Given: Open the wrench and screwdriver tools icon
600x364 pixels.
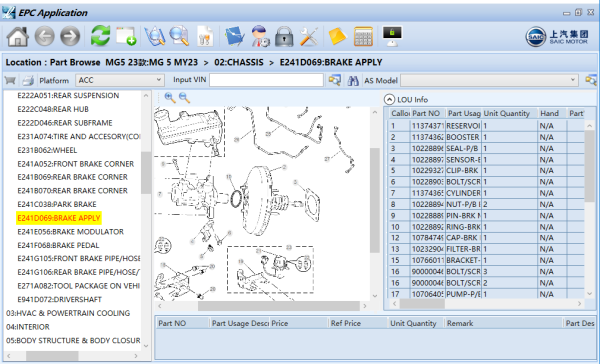Looking at the screenshot, I should coord(309,37).
